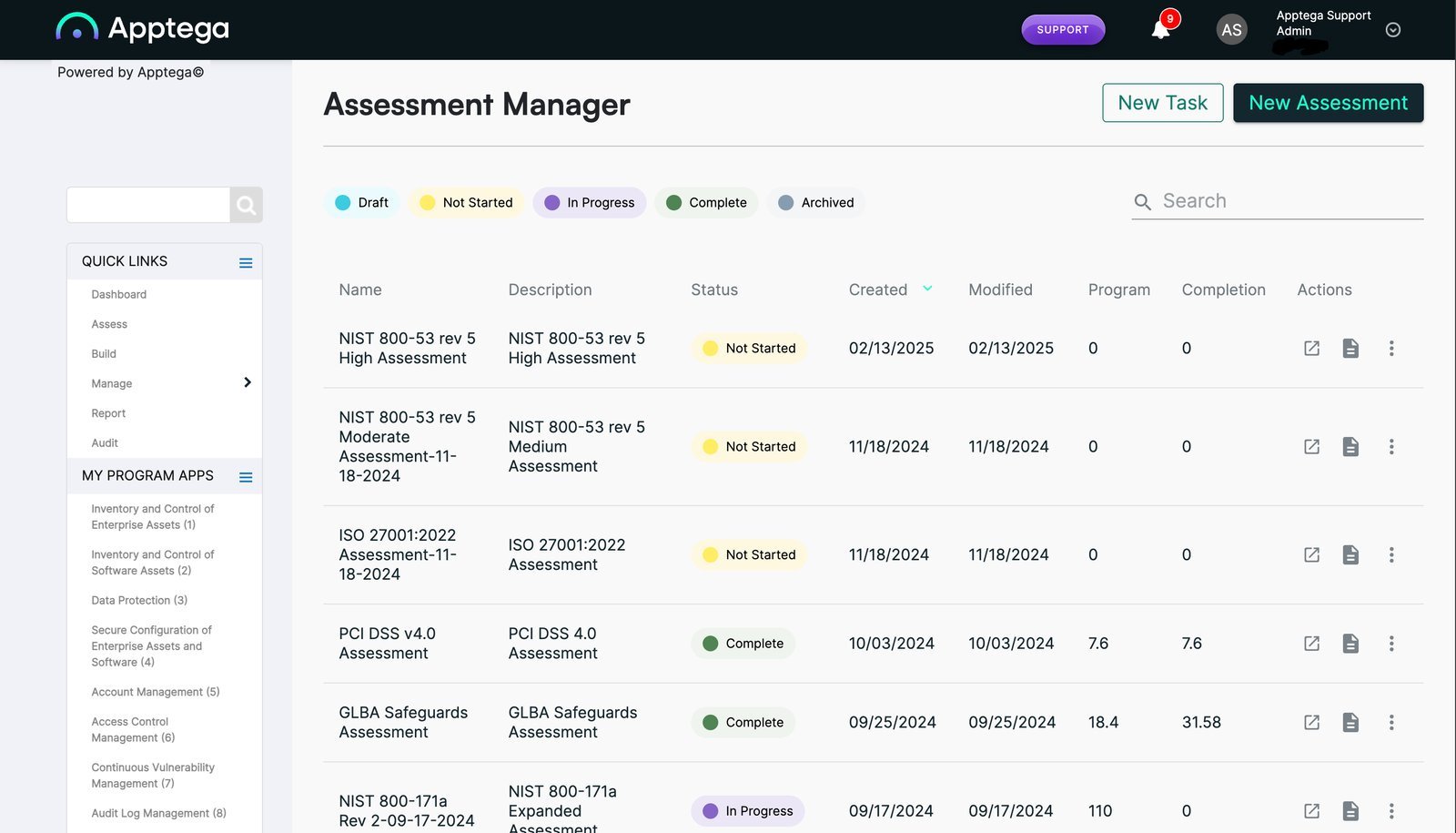This screenshot has width=1456, height=833.
Task: Open more actions for NIST 800-53 High Assessment
Action: 1390,348
